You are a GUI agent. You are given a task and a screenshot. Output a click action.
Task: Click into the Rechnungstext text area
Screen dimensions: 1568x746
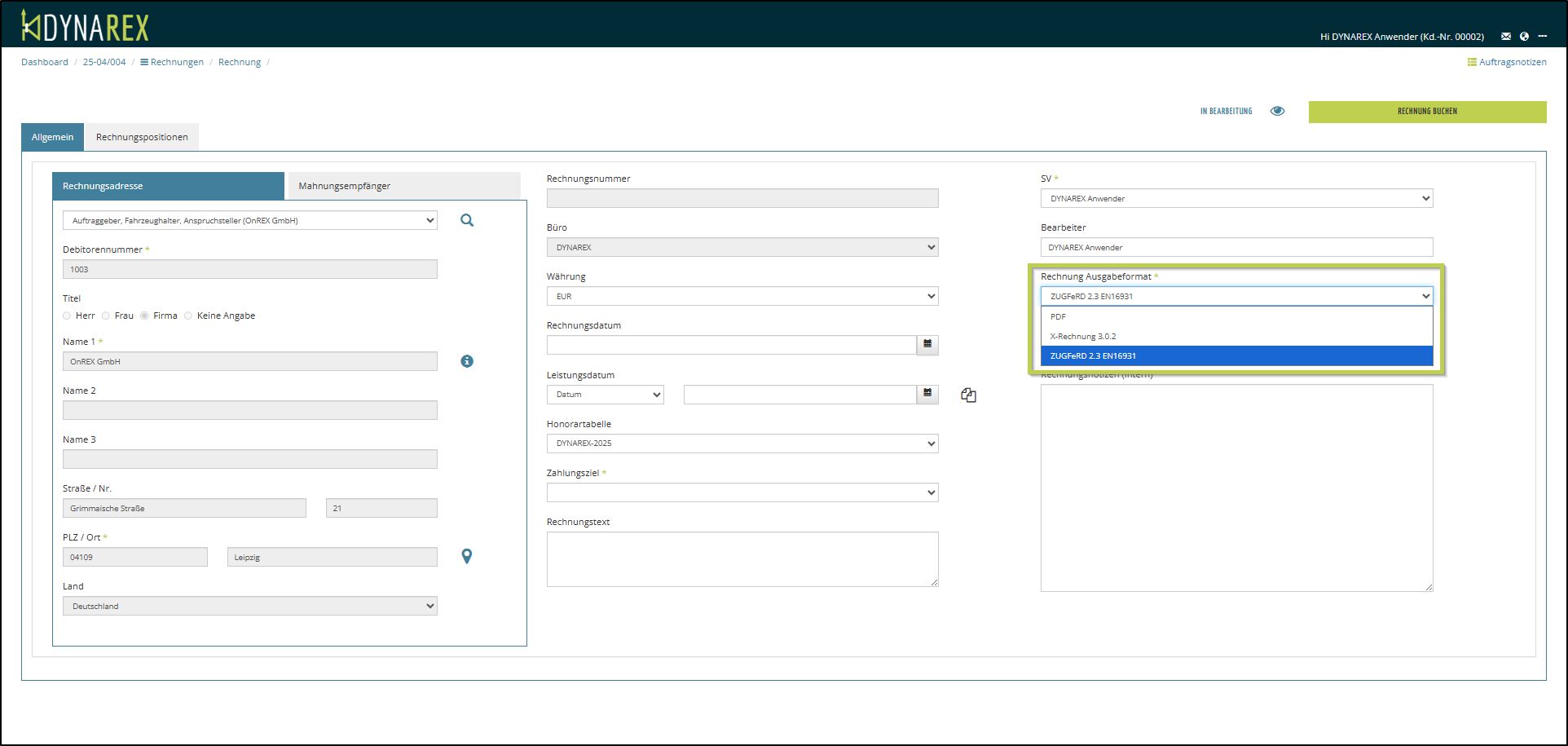pyautogui.click(x=742, y=559)
